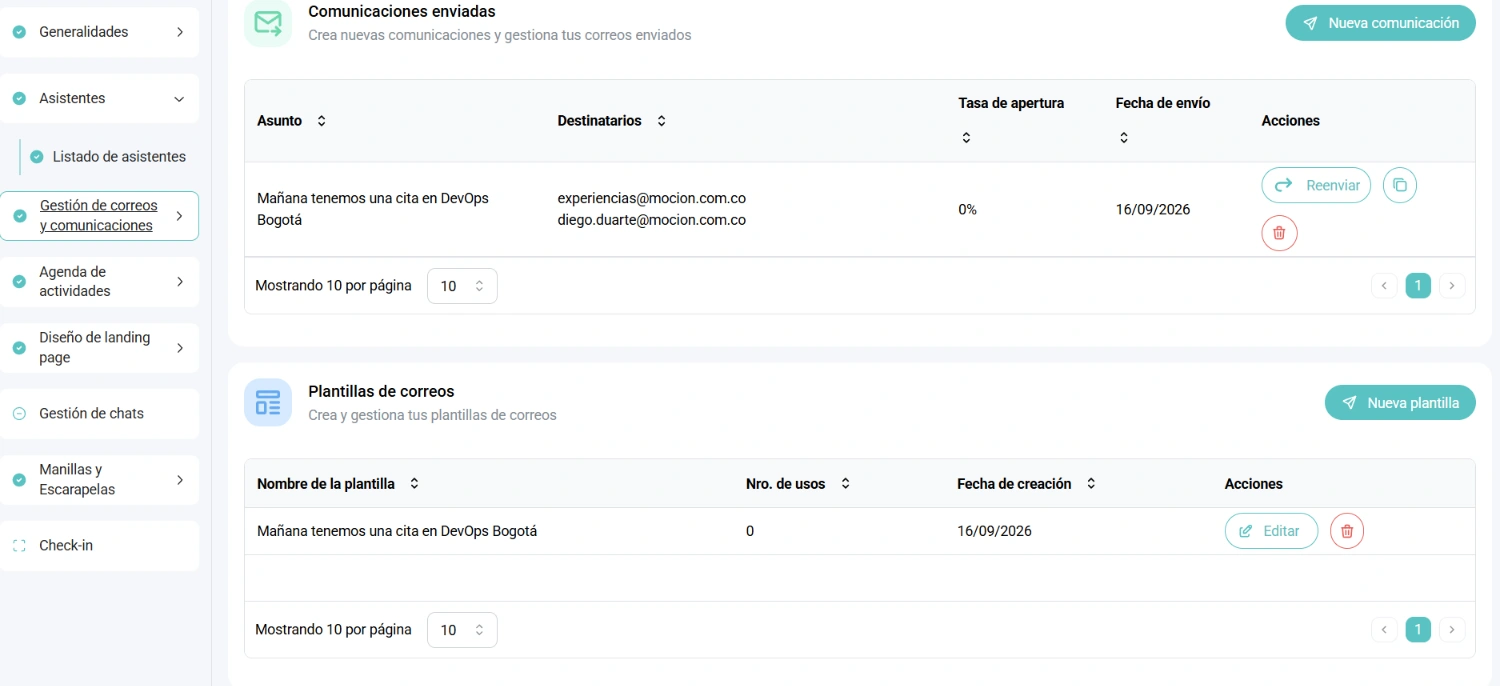The width and height of the screenshot is (1500, 686).
Task: Click the duplicate icon next to Reenviar
Action: (x=1400, y=185)
